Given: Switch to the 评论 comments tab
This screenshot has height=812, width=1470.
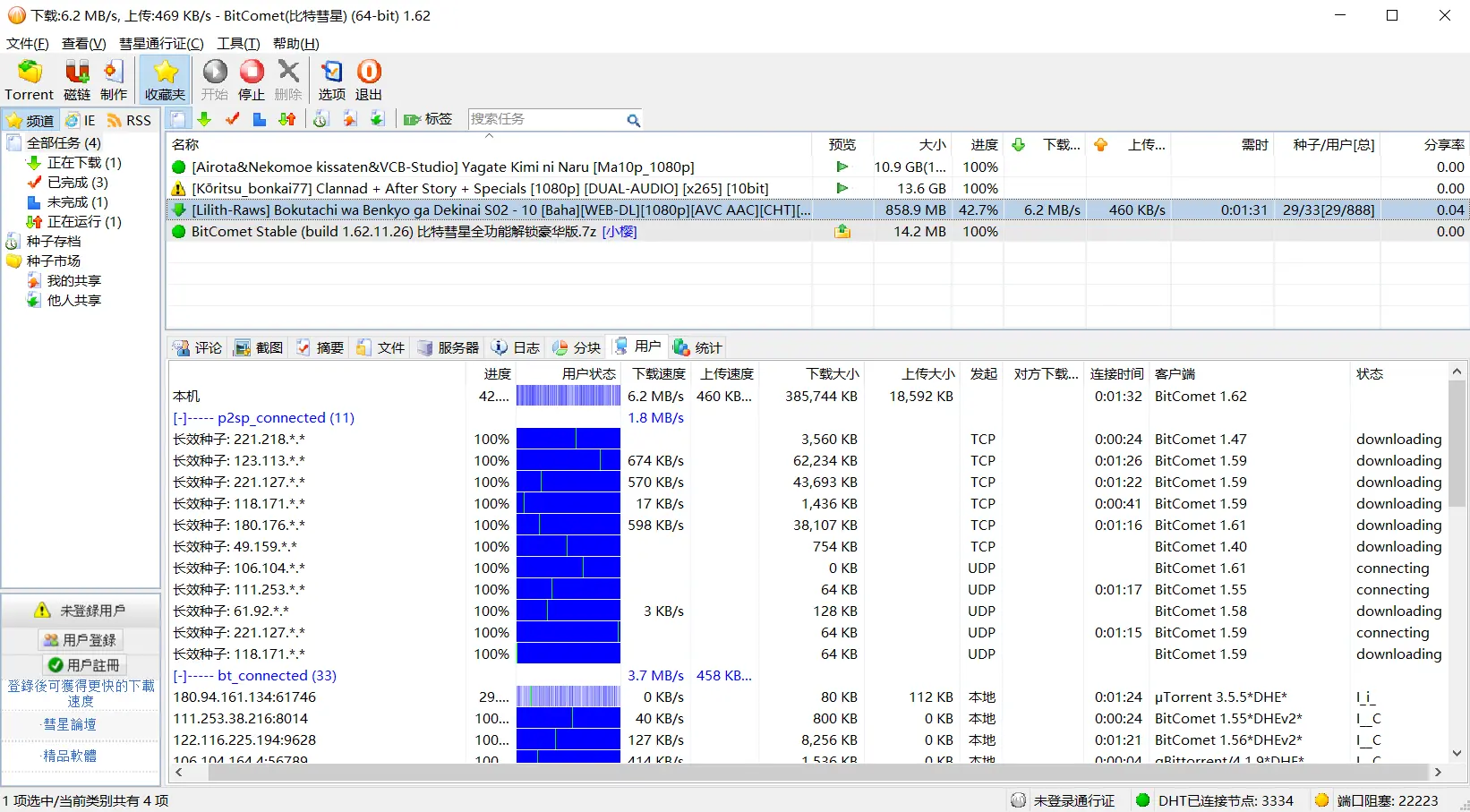Looking at the screenshot, I should pyautogui.click(x=198, y=347).
